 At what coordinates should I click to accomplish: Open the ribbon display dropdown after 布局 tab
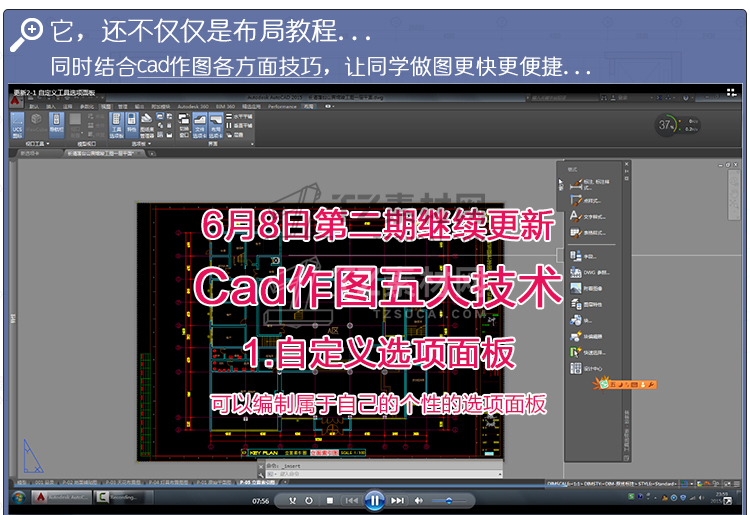tap(330, 107)
